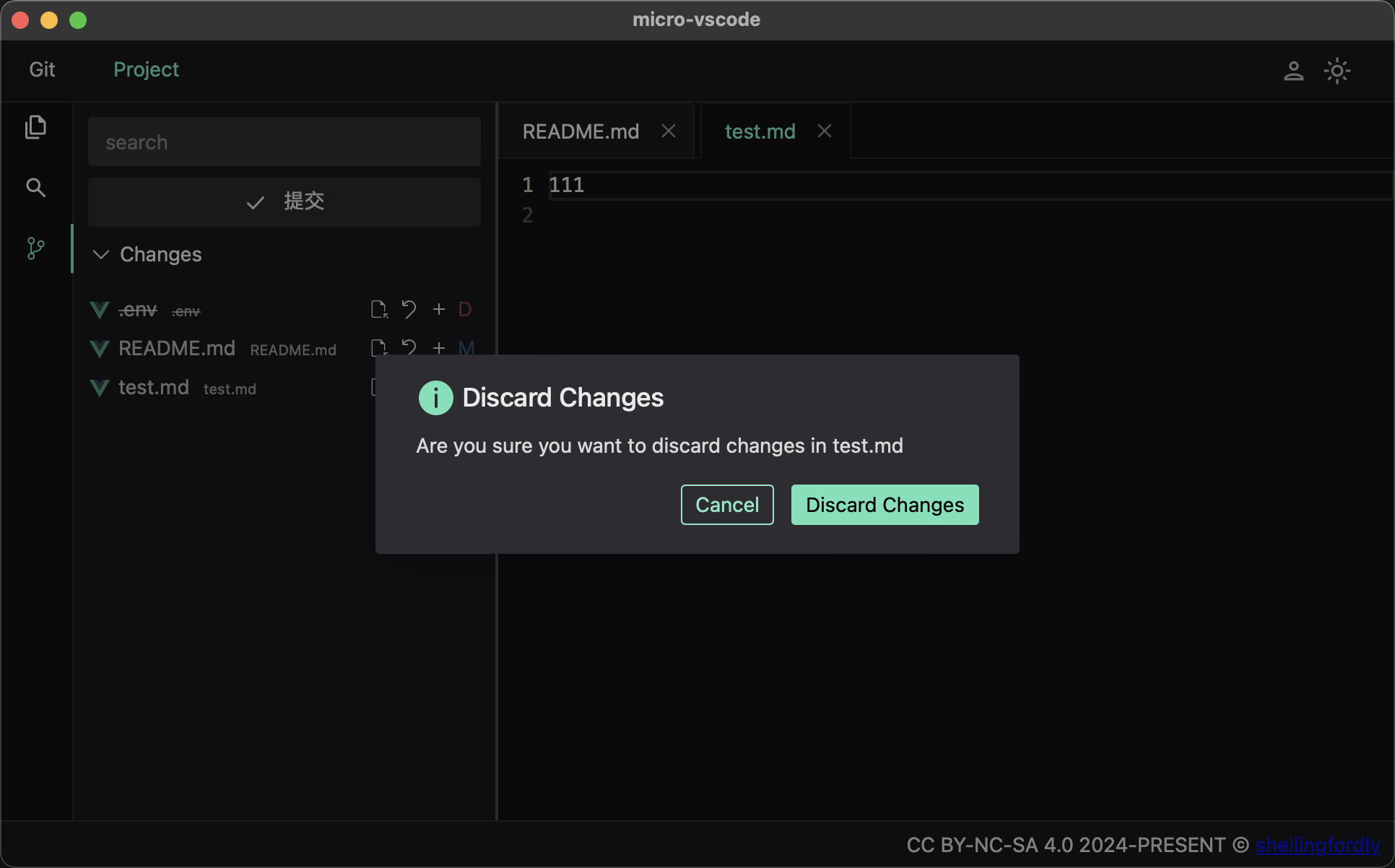Click editor line 1 containing 111

coord(970,185)
